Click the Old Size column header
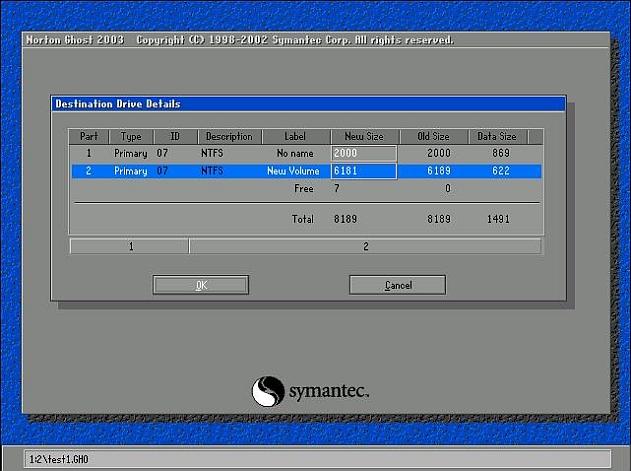This screenshot has width=631, height=471. (434, 136)
